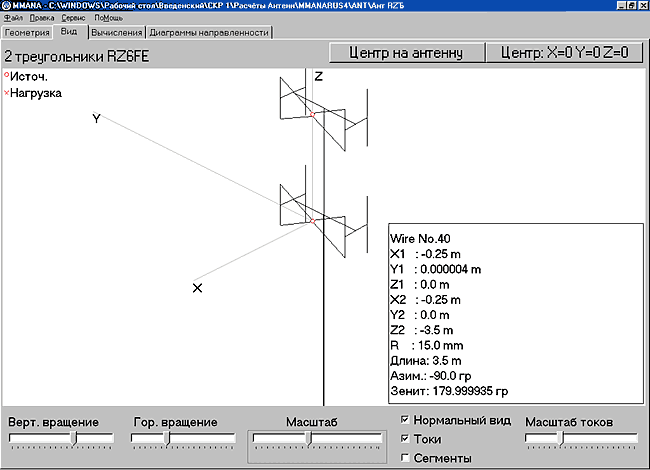Open the Помощь menu

[108, 18]
